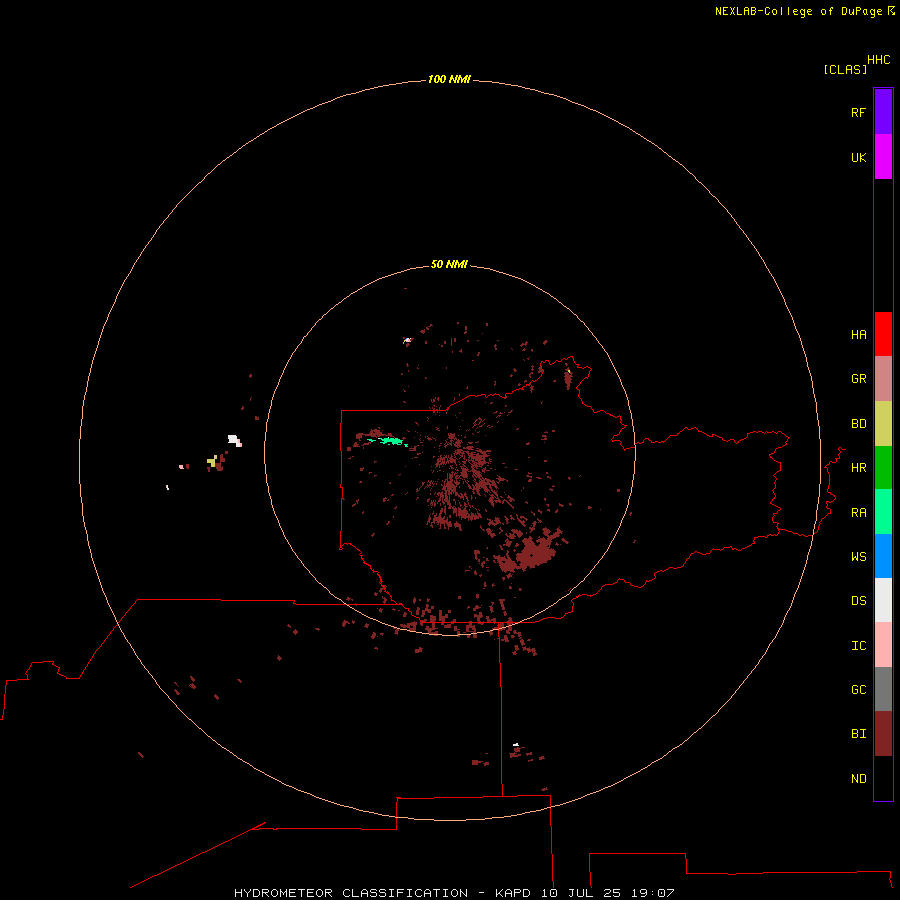
Task: Click the BD legend label
Action: coord(858,424)
